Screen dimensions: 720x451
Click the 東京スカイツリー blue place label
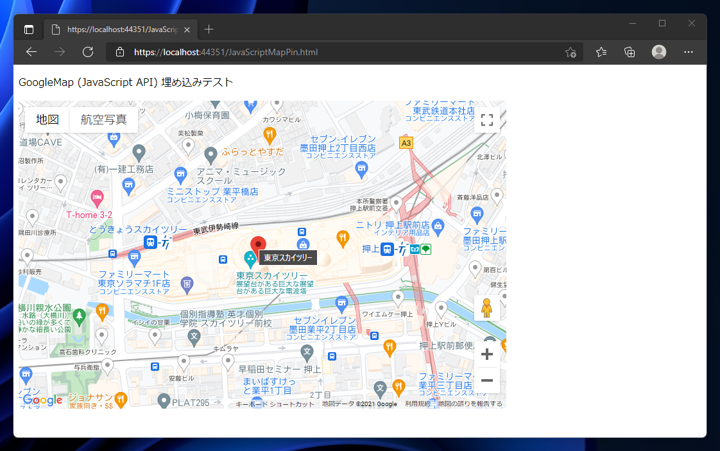[272, 276]
